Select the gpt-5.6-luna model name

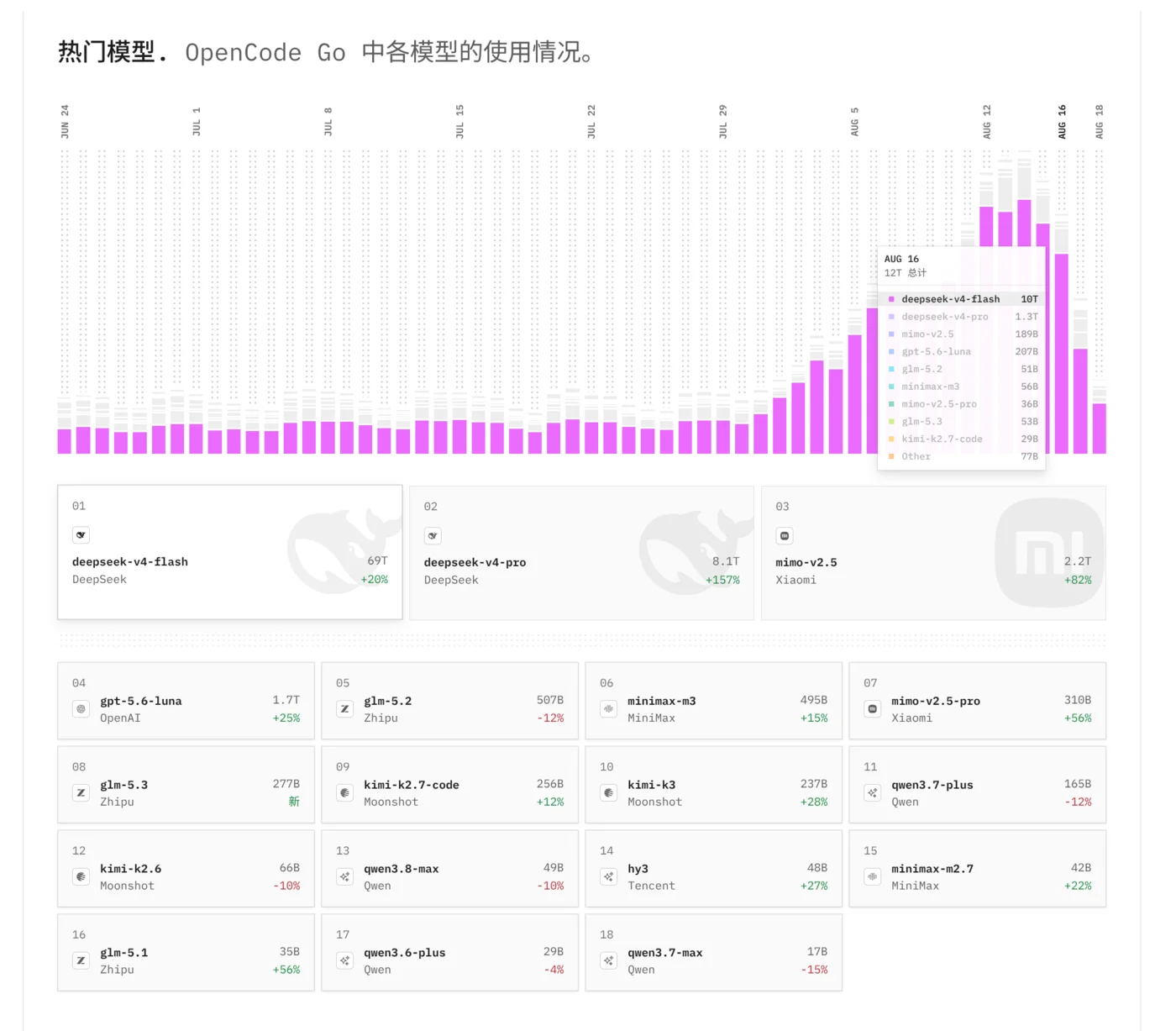click(x=141, y=701)
